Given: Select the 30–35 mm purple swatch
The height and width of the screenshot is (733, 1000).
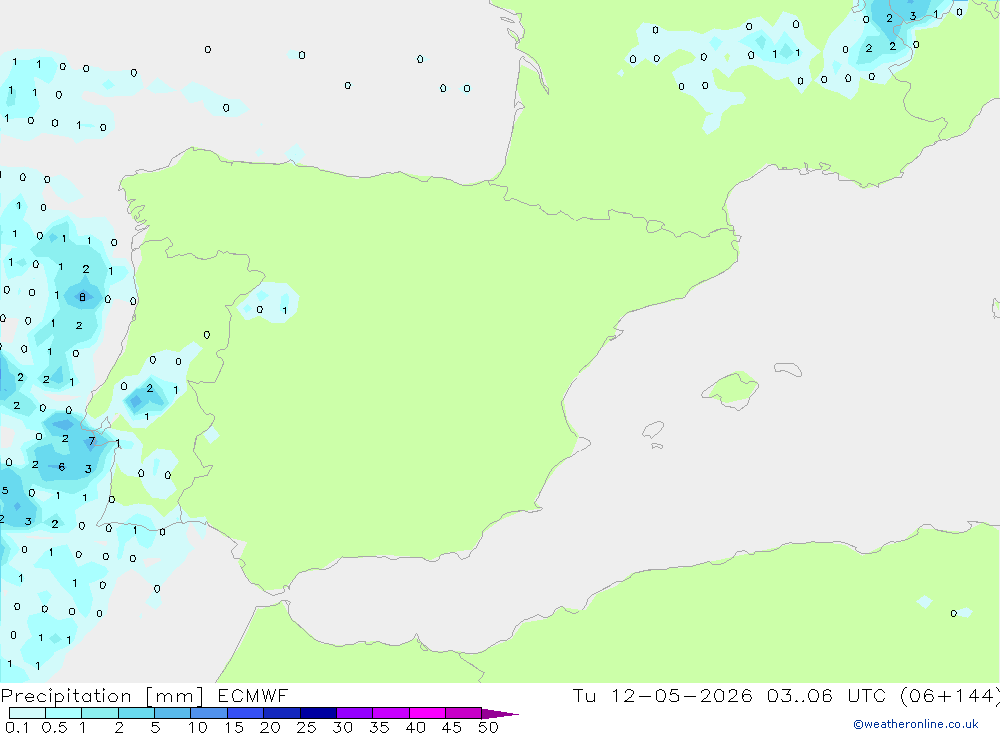Looking at the screenshot, I should [x=355, y=713].
